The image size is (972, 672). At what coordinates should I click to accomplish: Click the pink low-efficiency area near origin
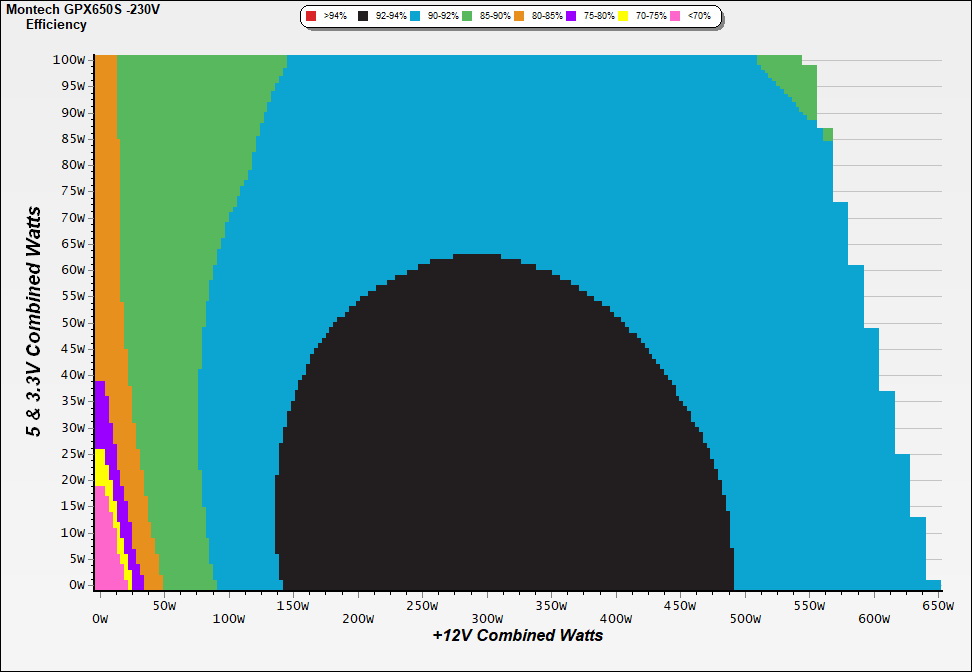105,550
